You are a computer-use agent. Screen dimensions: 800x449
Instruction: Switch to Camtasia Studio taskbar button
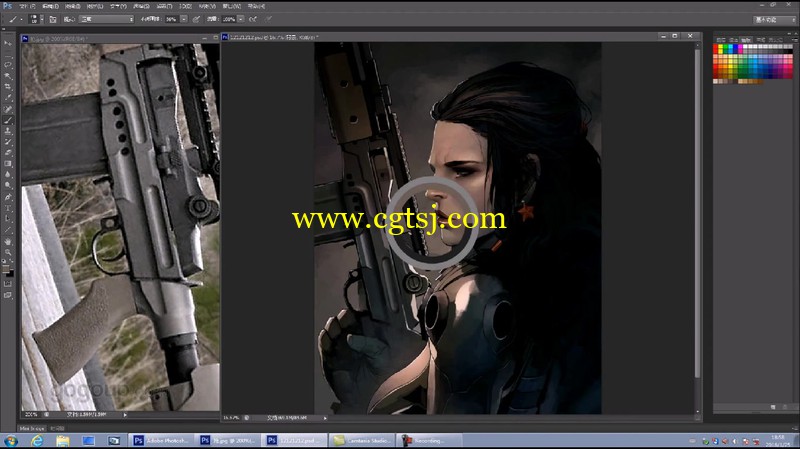(x=363, y=440)
